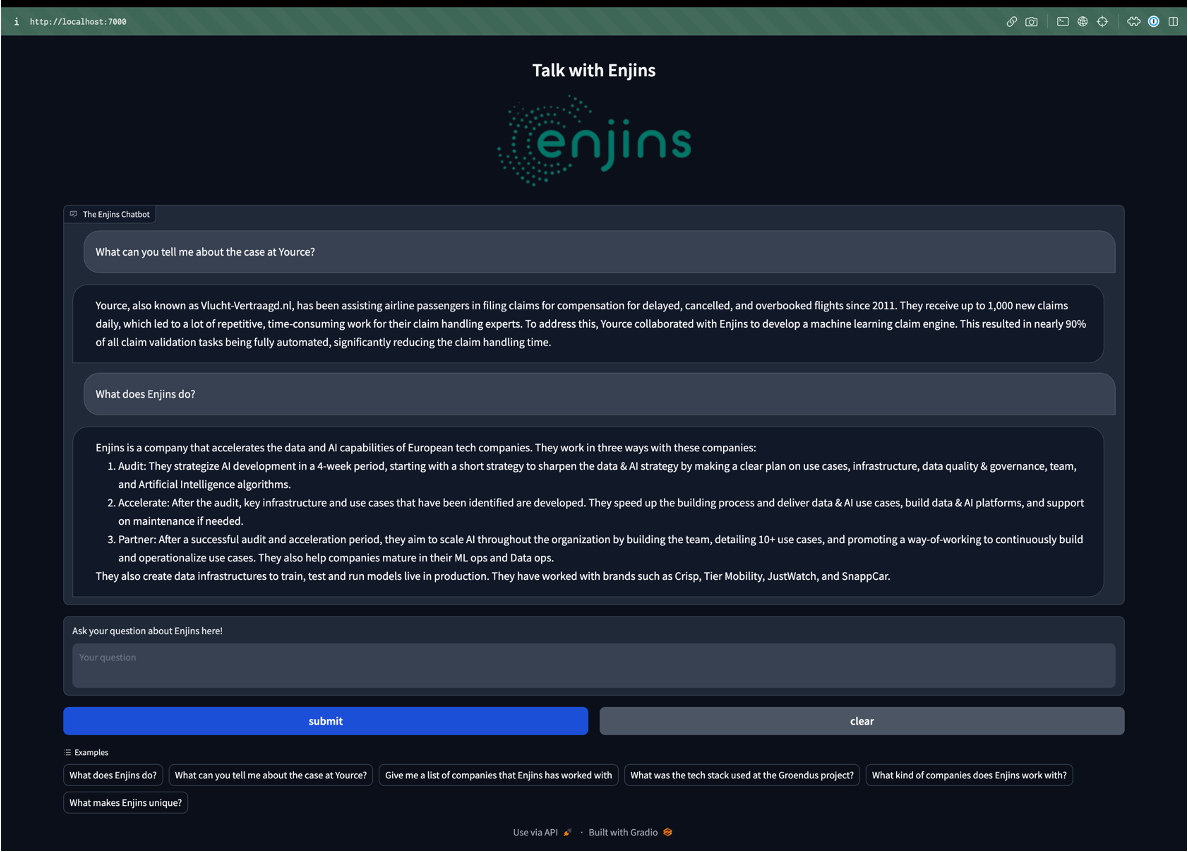The width and height of the screenshot is (1188, 852).
Task: Click the Your question input field
Action: (x=593, y=666)
